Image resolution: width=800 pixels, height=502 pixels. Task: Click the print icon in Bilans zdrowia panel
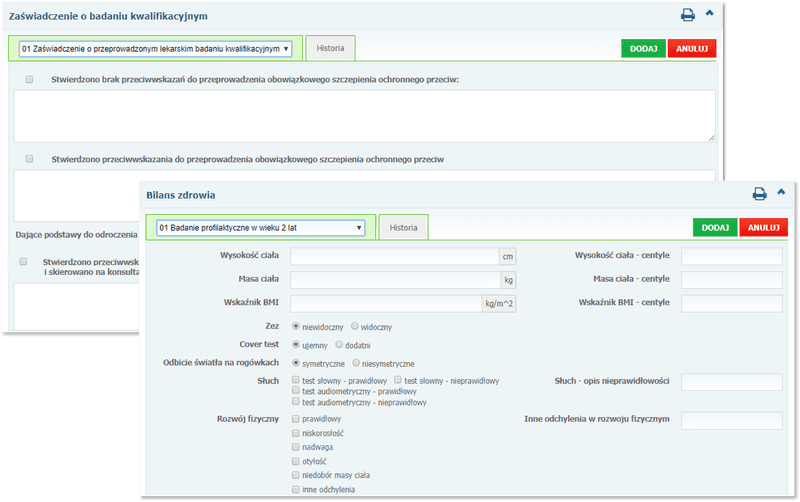(759, 194)
